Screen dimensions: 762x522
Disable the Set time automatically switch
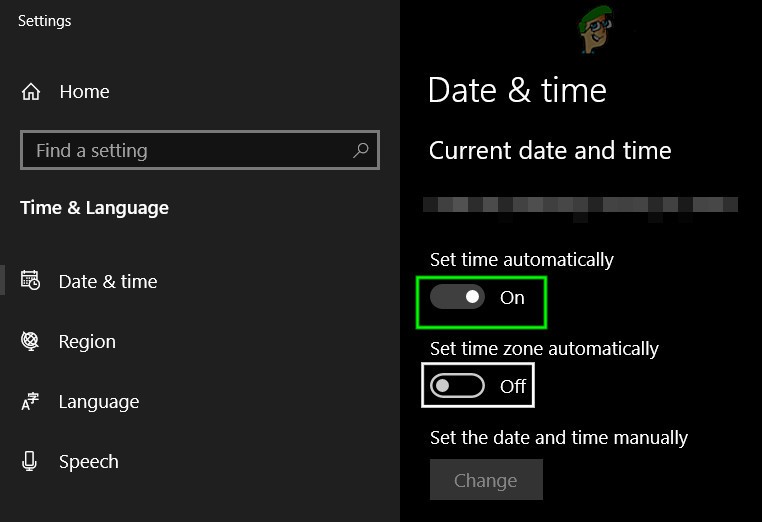457,297
